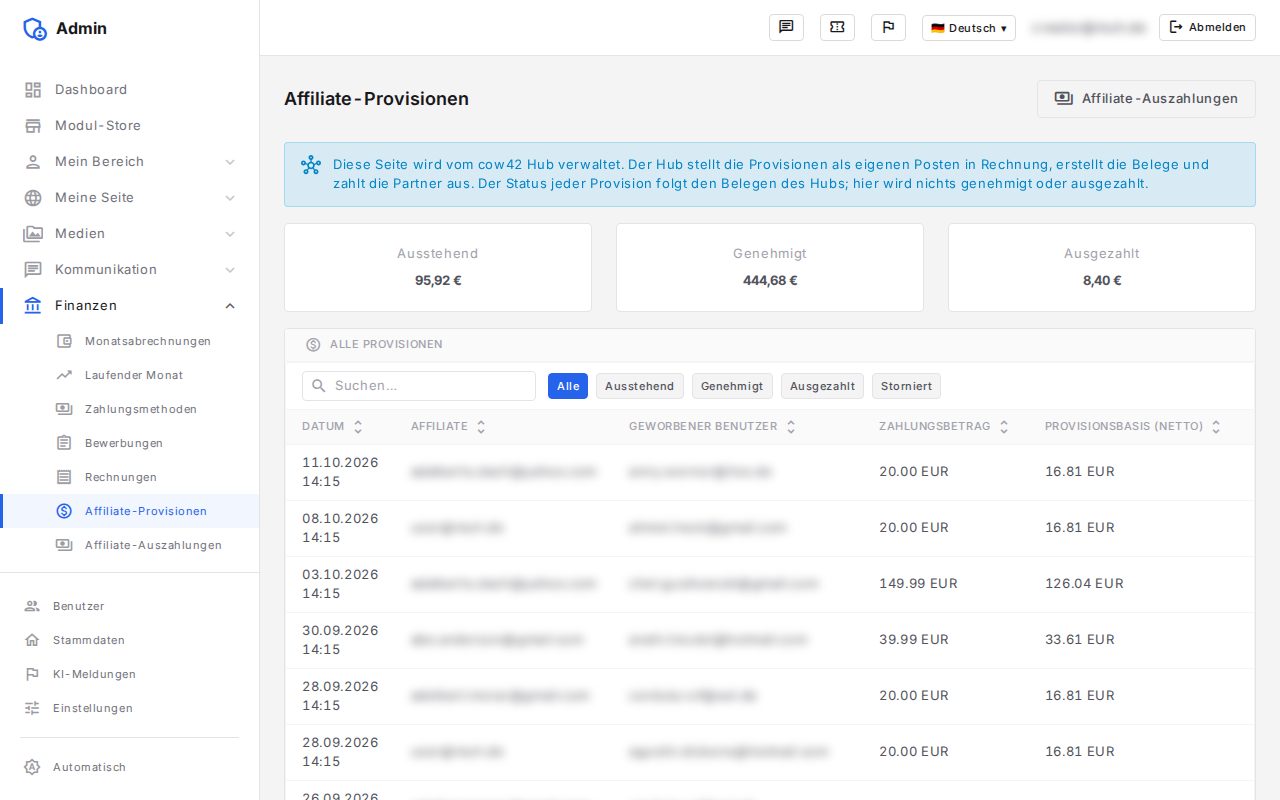Open the Rechnungen menu item

[x=130, y=477]
